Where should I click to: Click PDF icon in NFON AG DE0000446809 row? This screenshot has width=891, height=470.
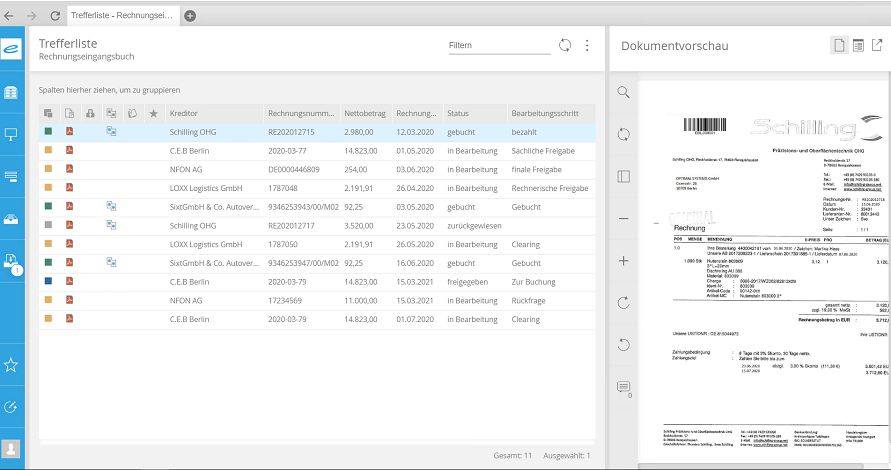69,169
